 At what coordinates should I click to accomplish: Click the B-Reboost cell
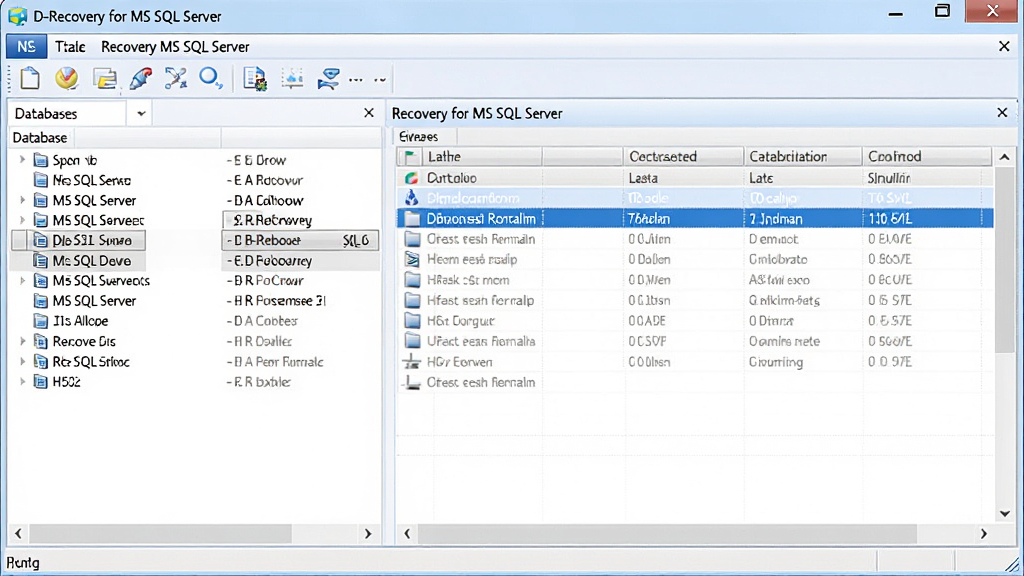300,240
